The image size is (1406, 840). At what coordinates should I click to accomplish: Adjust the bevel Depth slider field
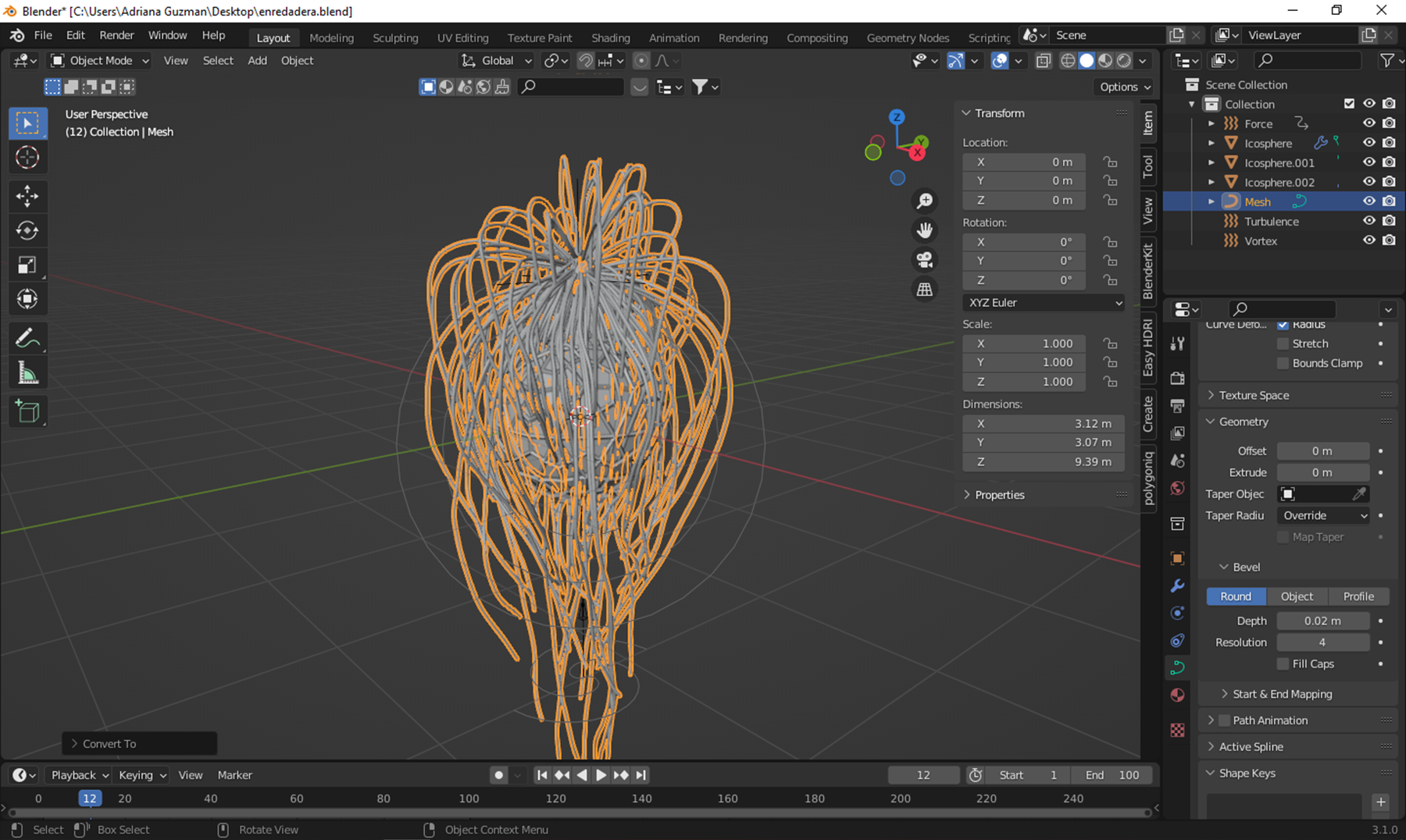1322,621
